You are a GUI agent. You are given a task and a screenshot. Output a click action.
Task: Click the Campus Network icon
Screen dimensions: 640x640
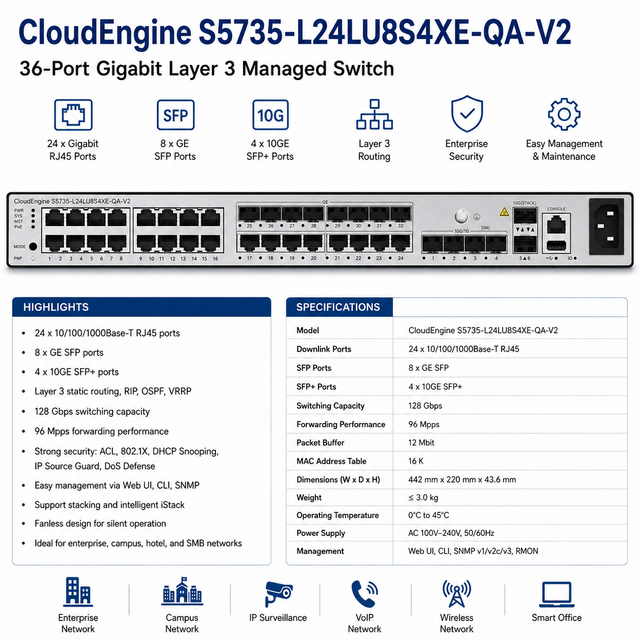coord(182,591)
